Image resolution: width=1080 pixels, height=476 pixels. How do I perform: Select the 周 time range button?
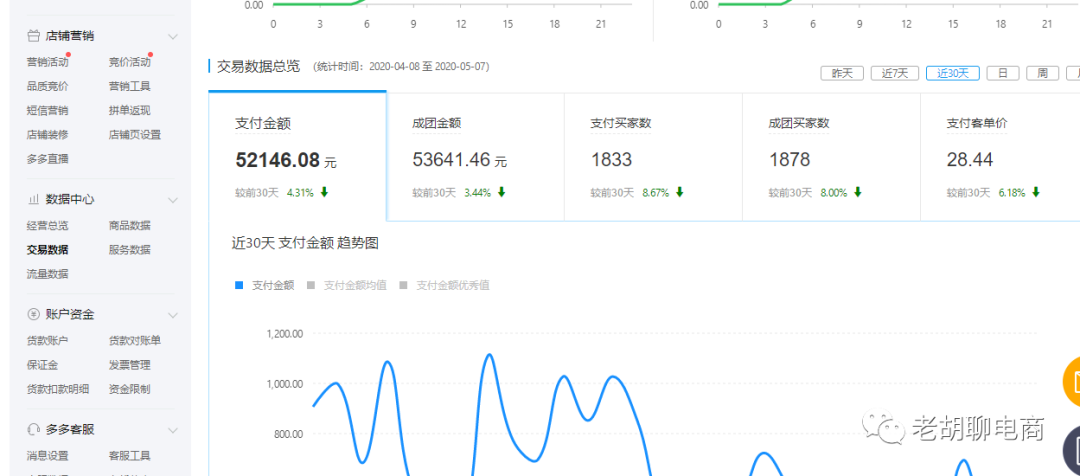(x=1043, y=73)
